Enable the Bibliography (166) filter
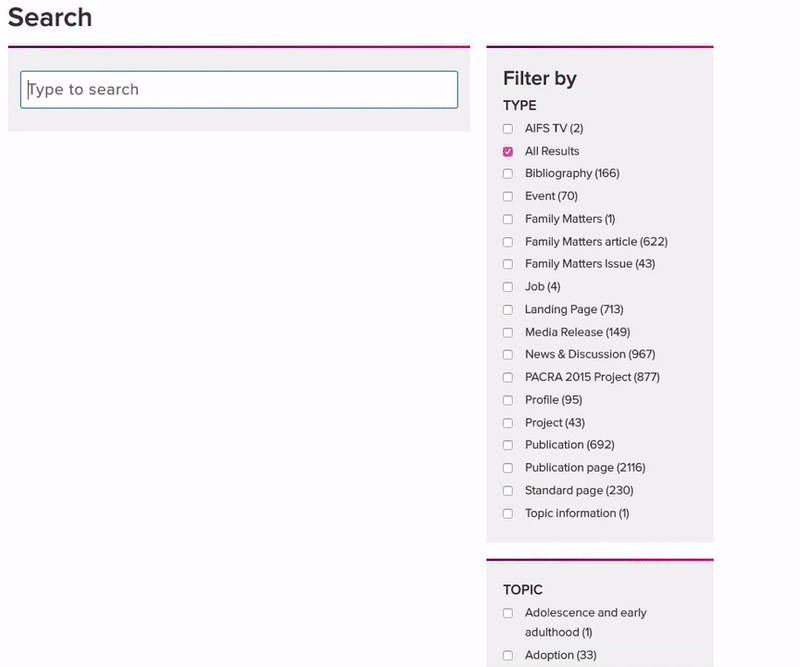This screenshot has height=667, width=800. tap(508, 174)
